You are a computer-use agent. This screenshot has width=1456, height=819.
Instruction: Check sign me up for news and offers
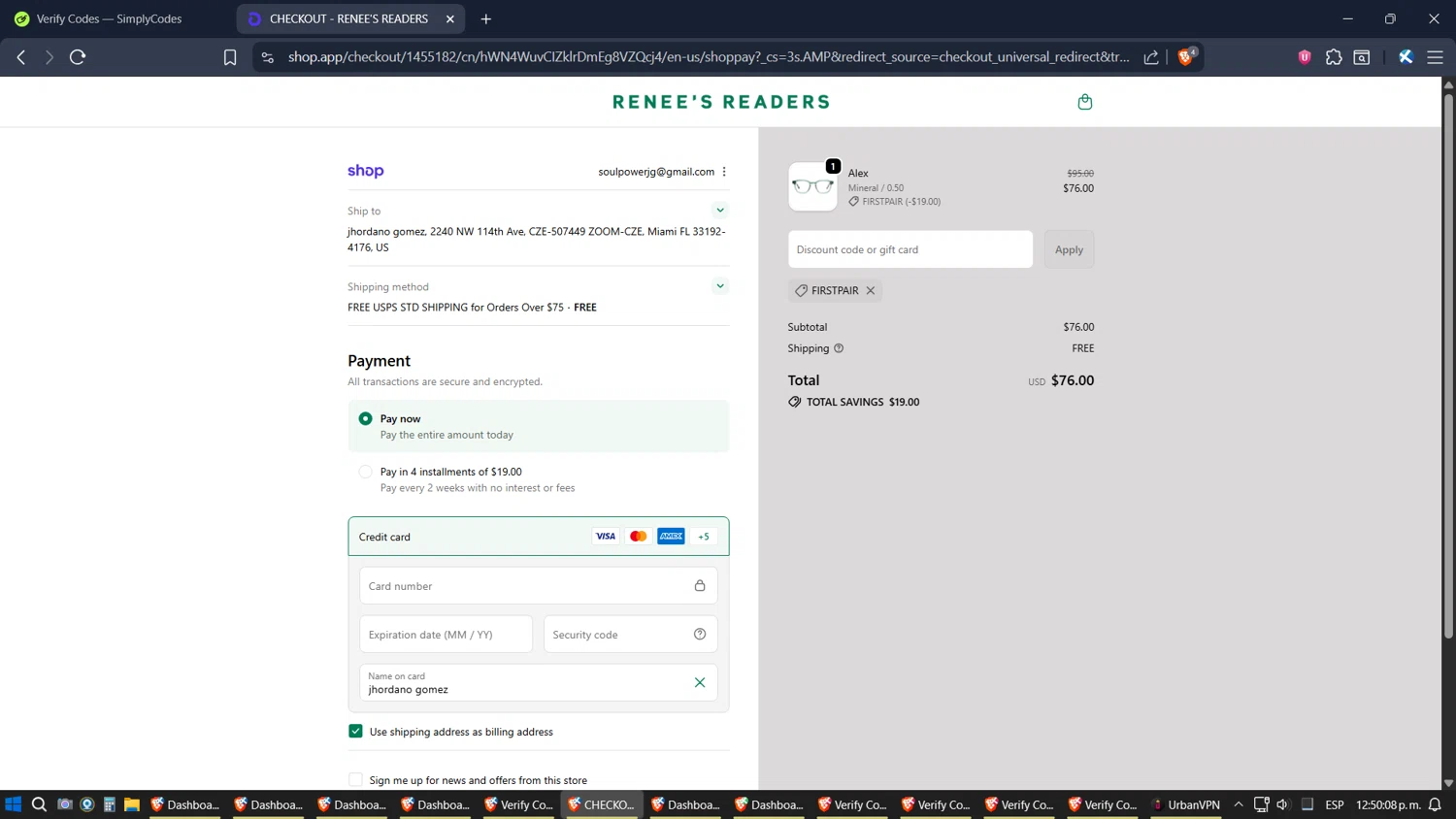tap(355, 780)
